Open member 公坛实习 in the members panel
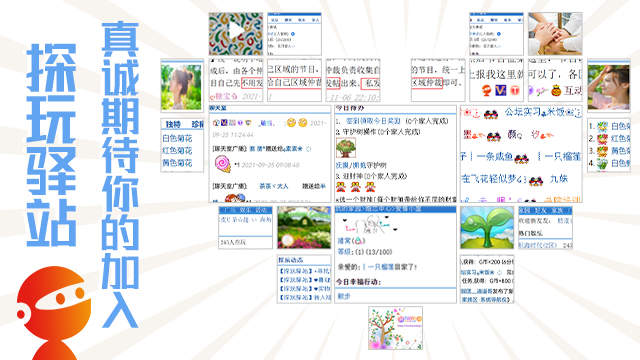The width and height of the screenshot is (640, 360). coord(522,111)
